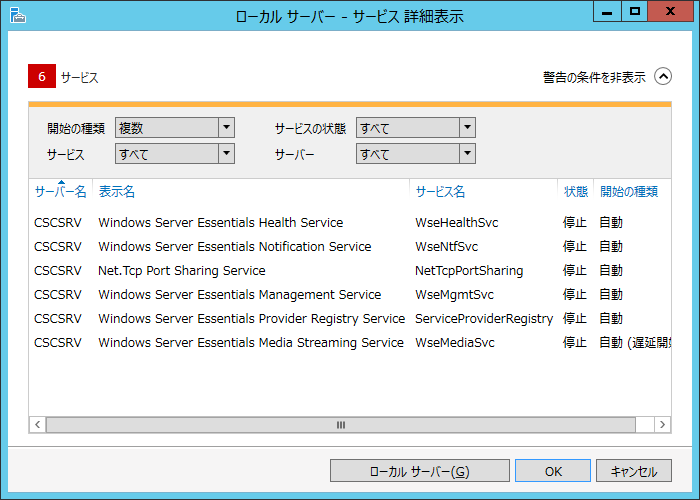Screen dimensions: 700x500
Task: Click 停止 status in WseMediaSvc row
Action: point(575,342)
